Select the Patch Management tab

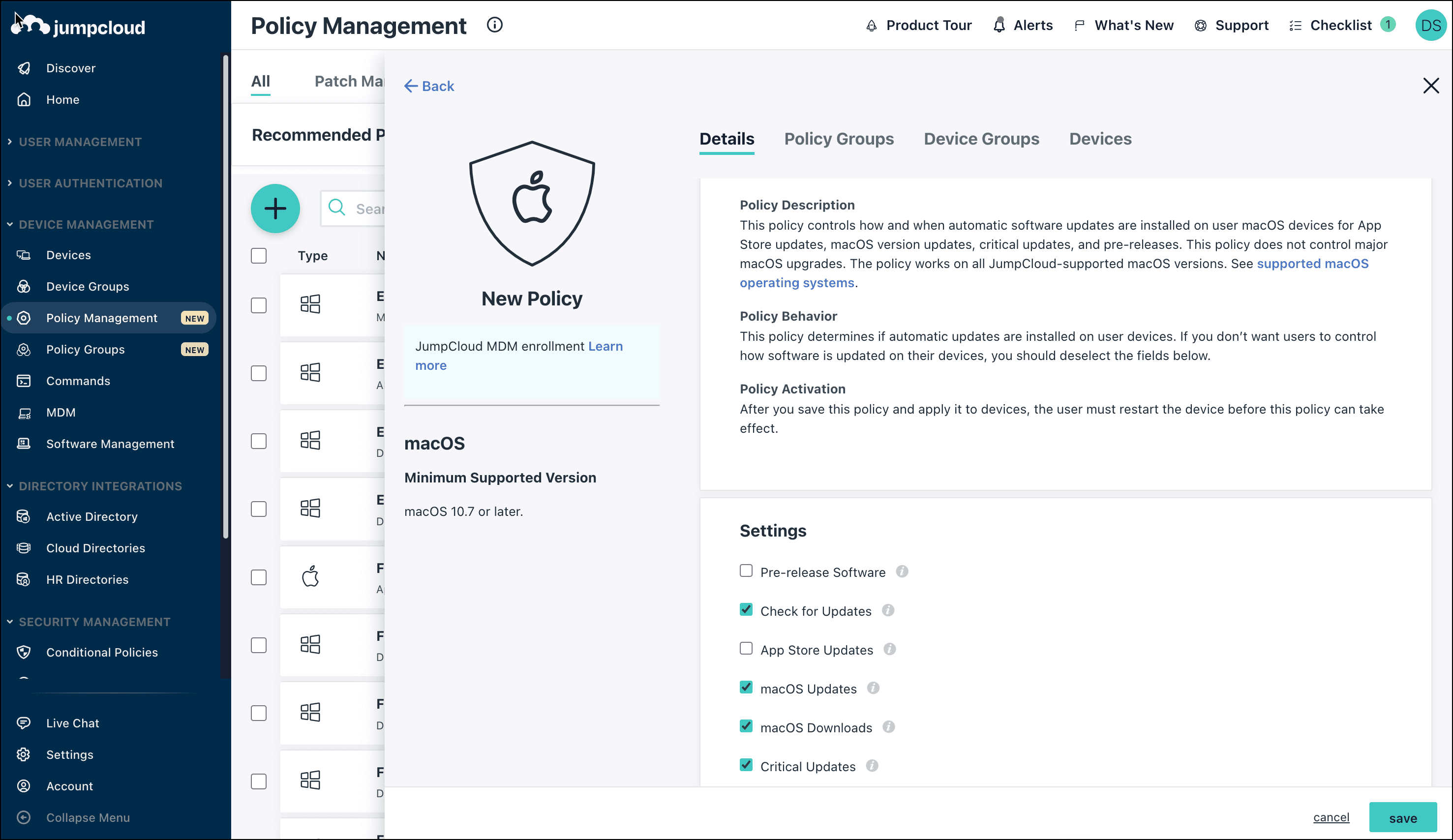click(x=349, y=81)
